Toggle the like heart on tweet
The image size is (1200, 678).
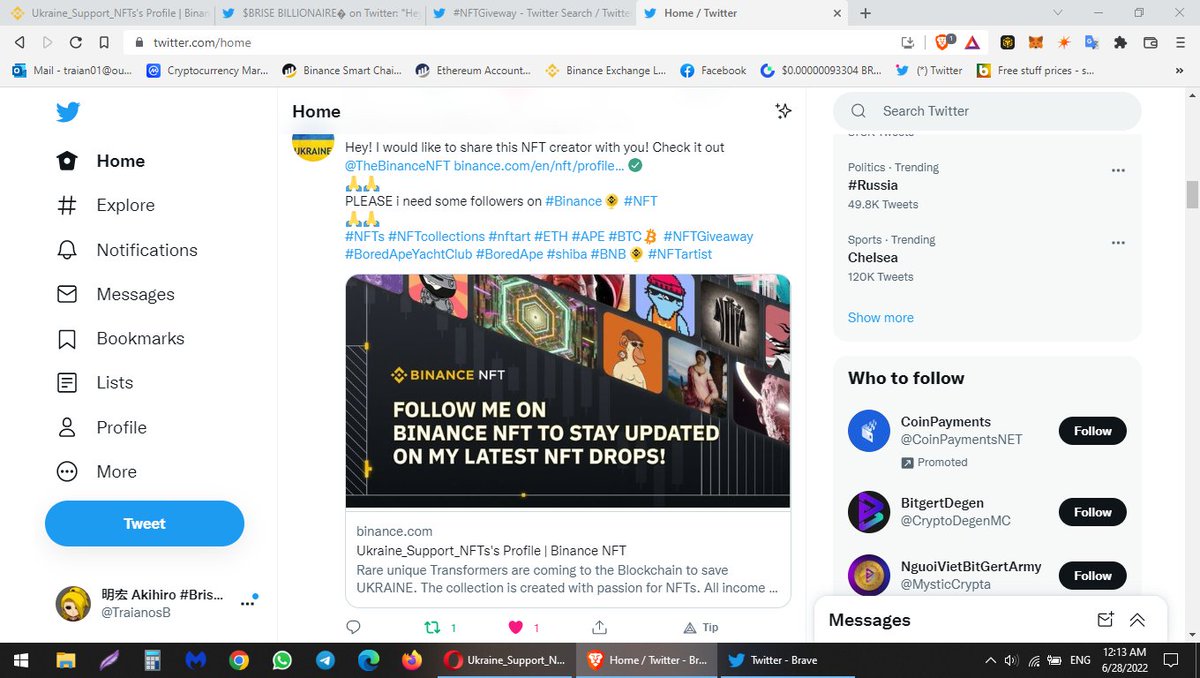click(516, 627)
